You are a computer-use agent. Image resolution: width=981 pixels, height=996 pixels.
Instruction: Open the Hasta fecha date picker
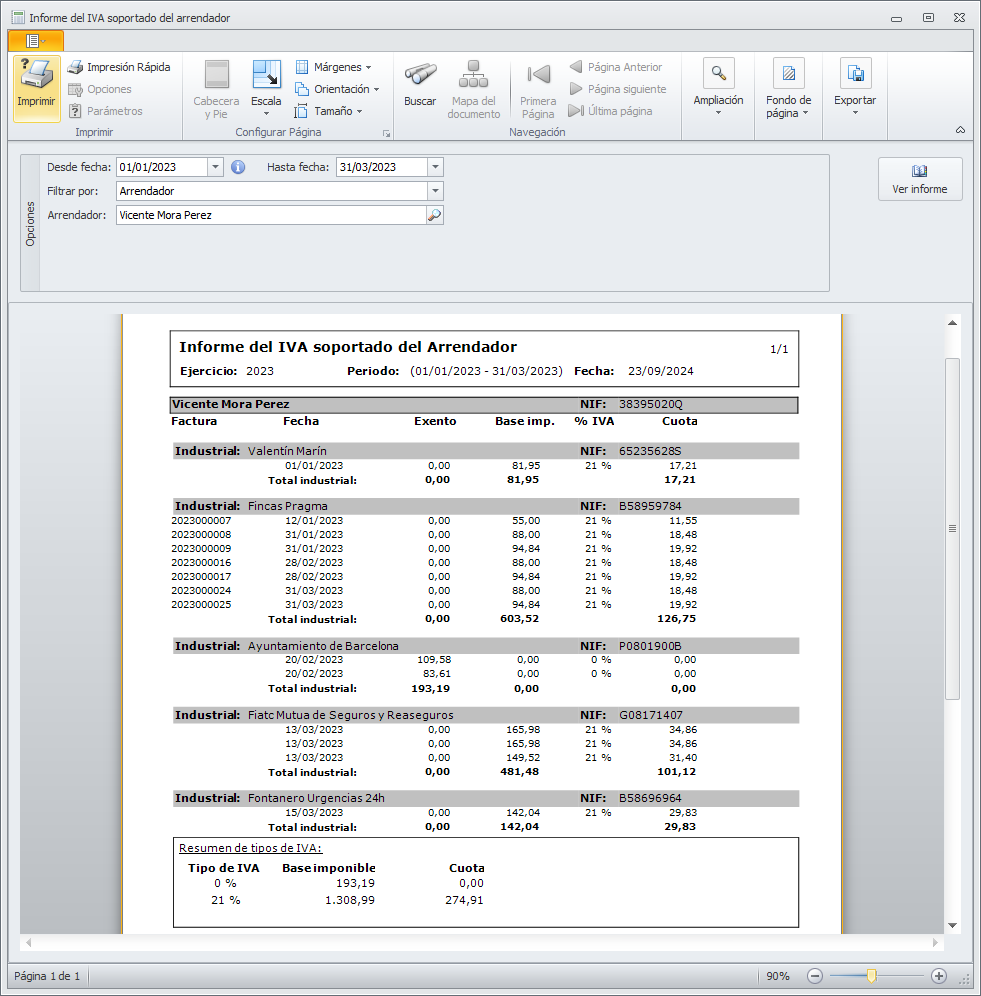435,167
